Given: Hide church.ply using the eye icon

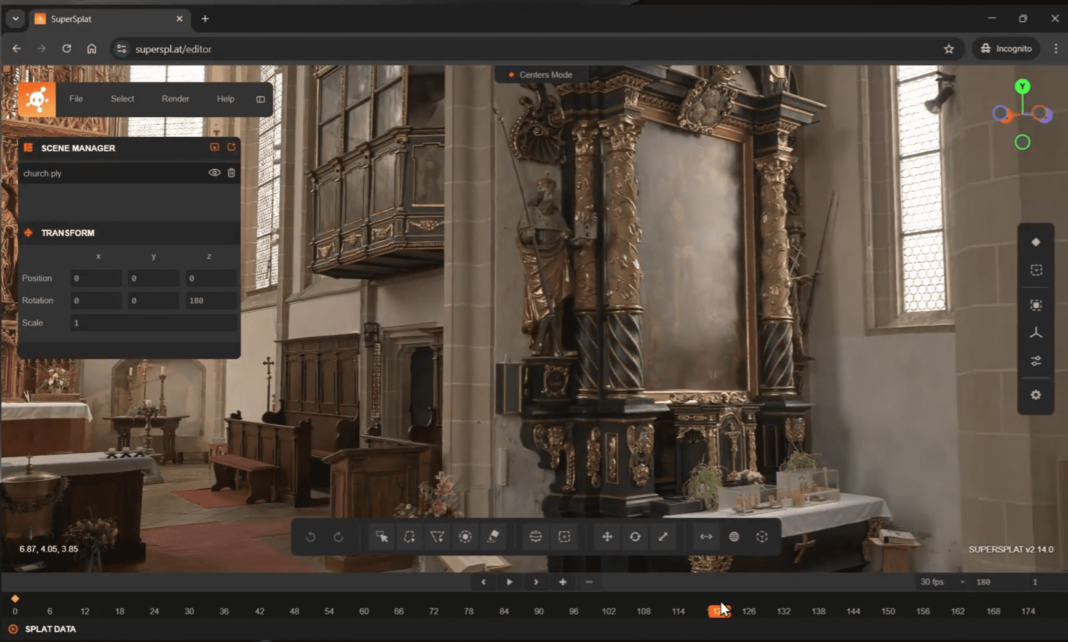Looking at the screenshot, I should coord(214,173).
